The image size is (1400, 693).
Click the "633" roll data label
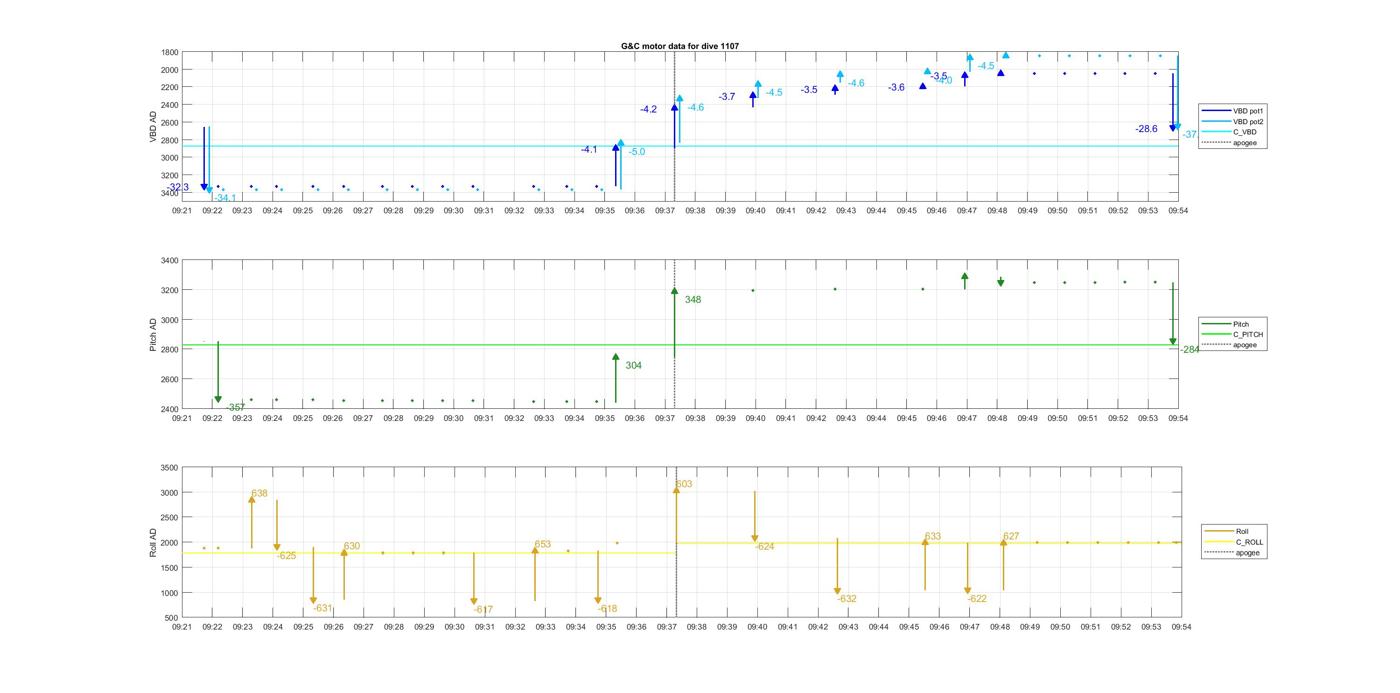coord(933,537)
